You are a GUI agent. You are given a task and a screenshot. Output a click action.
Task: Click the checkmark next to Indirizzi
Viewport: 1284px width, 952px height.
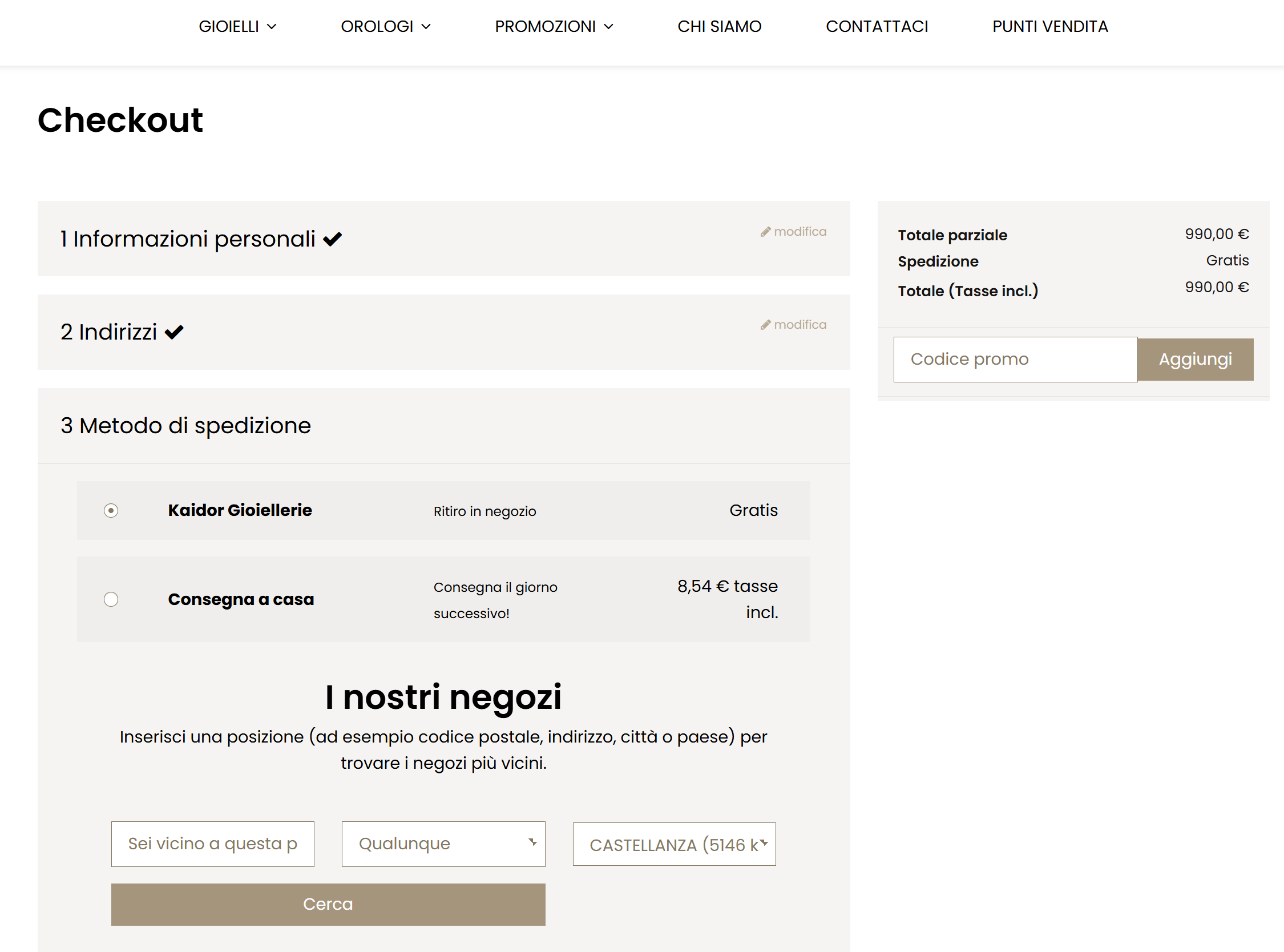point(174,333)
